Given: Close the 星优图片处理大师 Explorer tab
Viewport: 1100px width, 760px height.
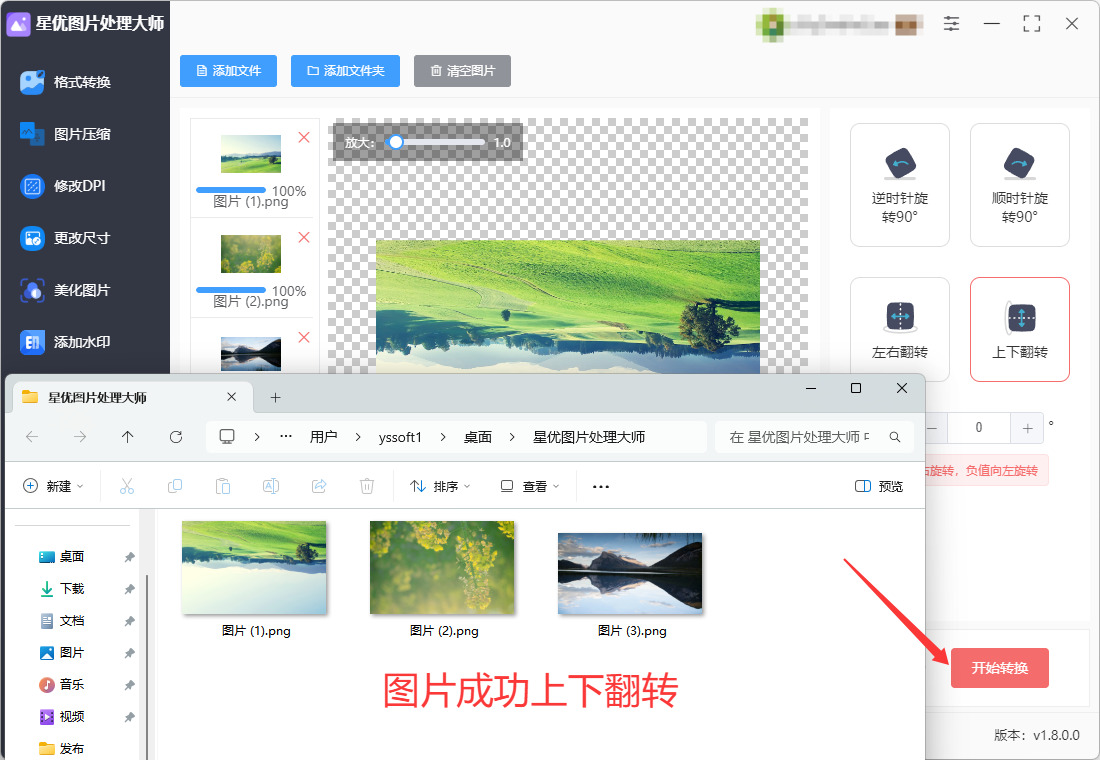Looking at the screenshot, I should 232,397.
